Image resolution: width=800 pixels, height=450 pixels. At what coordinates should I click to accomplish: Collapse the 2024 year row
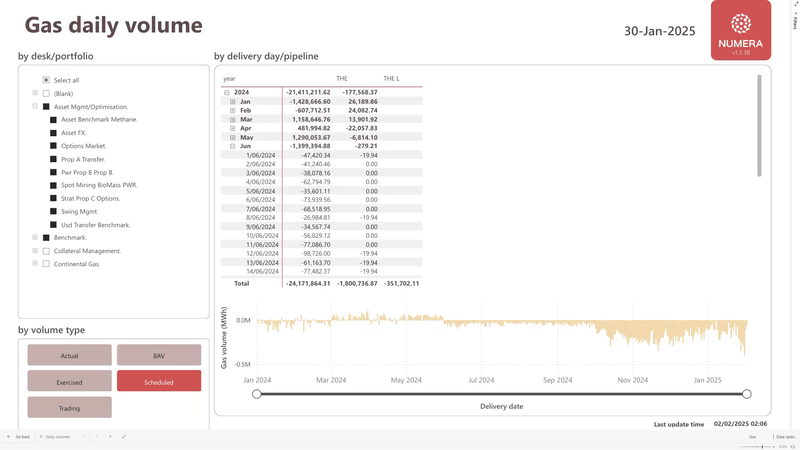[x=227, y=92]
